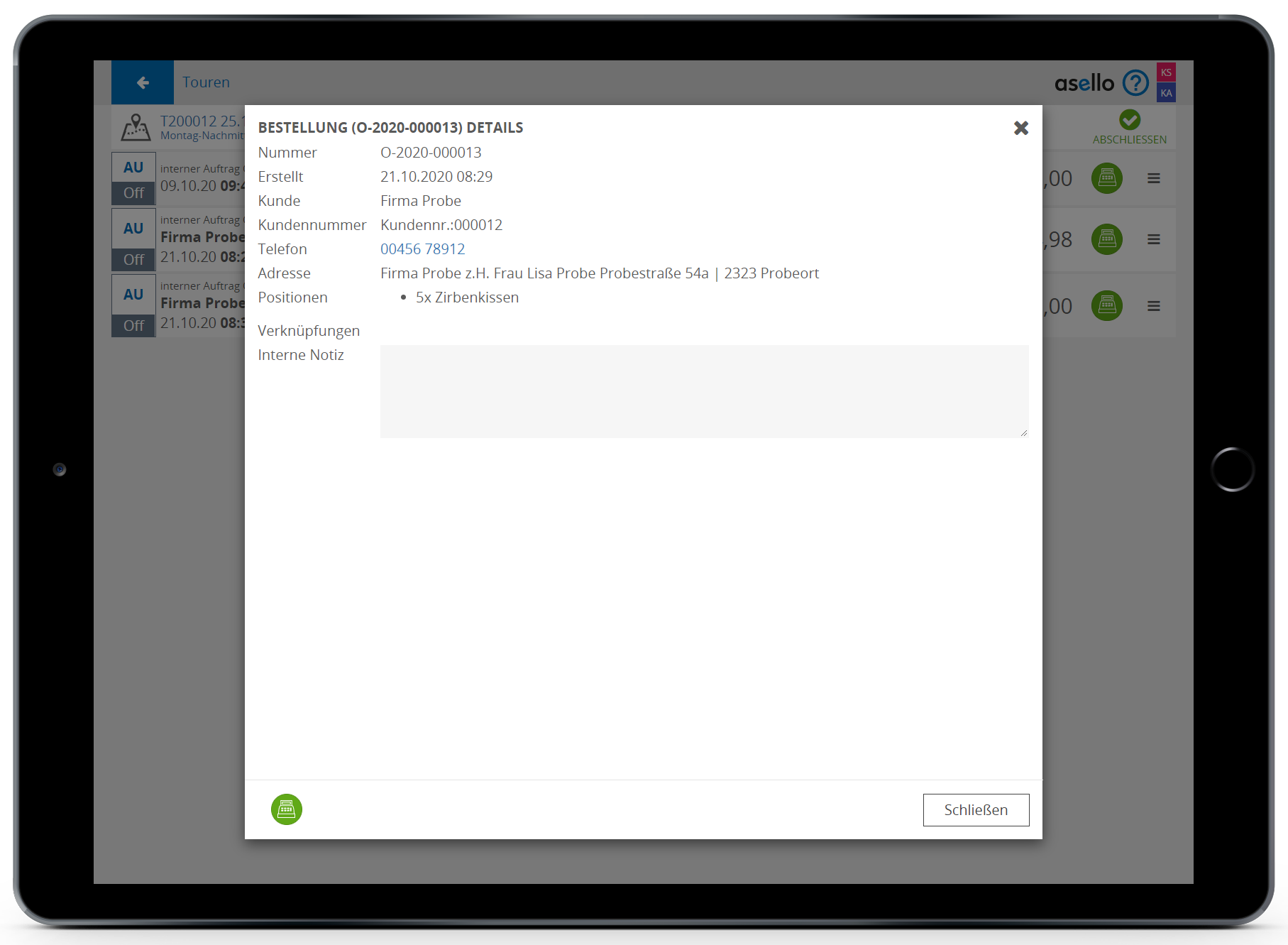Click the cash register icon in third order row

point(1106,306)
